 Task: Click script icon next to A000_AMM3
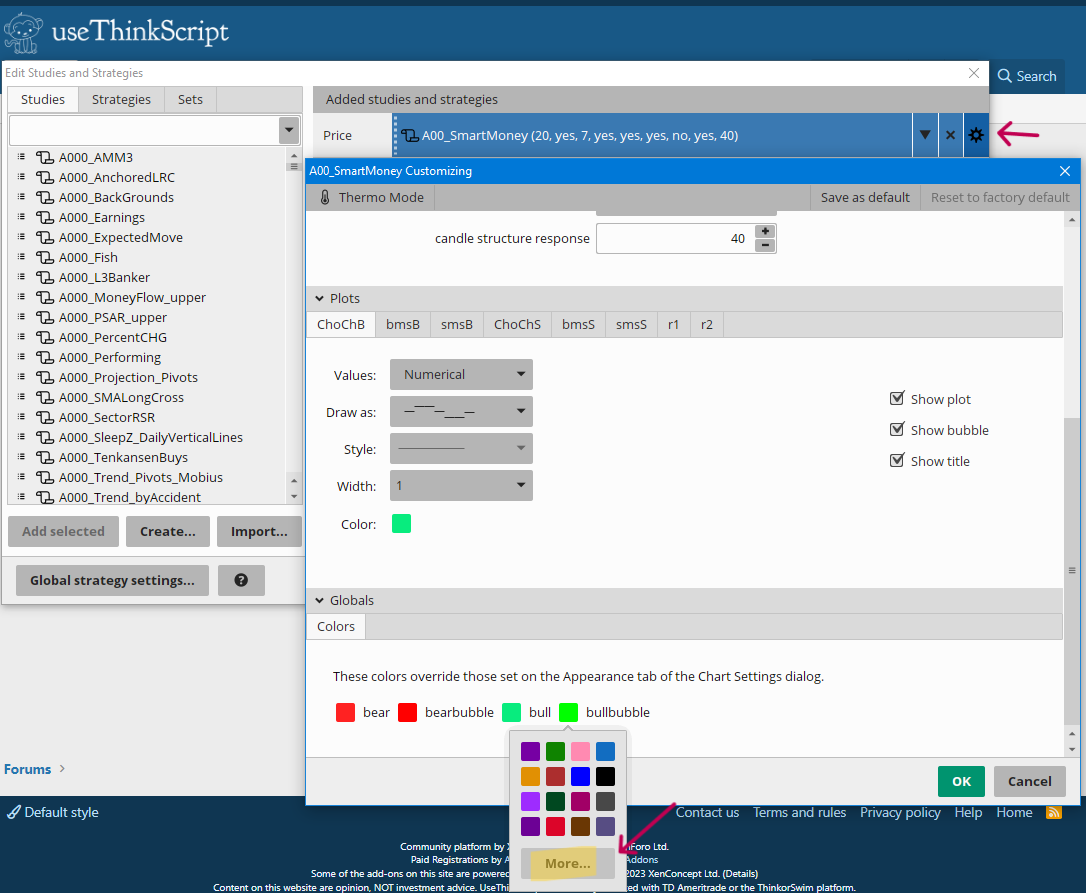point(45,157)
